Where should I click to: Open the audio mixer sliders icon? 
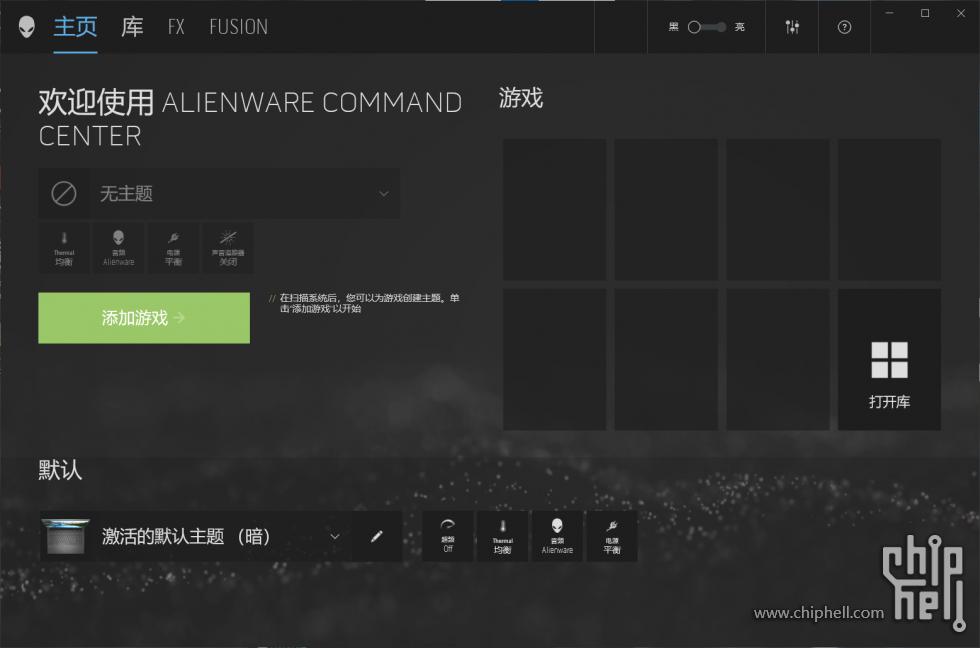point(792,27)
